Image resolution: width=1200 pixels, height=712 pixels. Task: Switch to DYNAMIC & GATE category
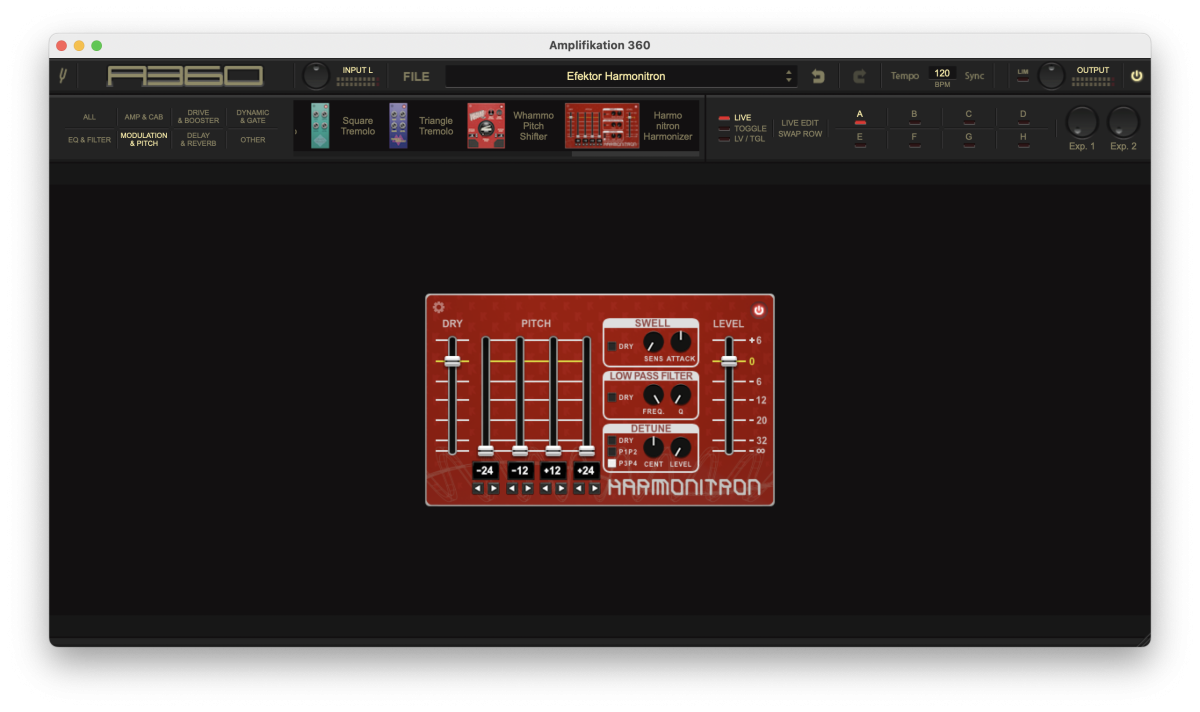tap(253, 117)
